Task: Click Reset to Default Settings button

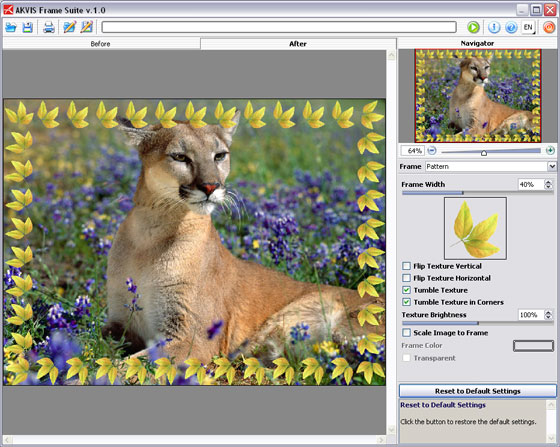Action: (x=478, y=391)
